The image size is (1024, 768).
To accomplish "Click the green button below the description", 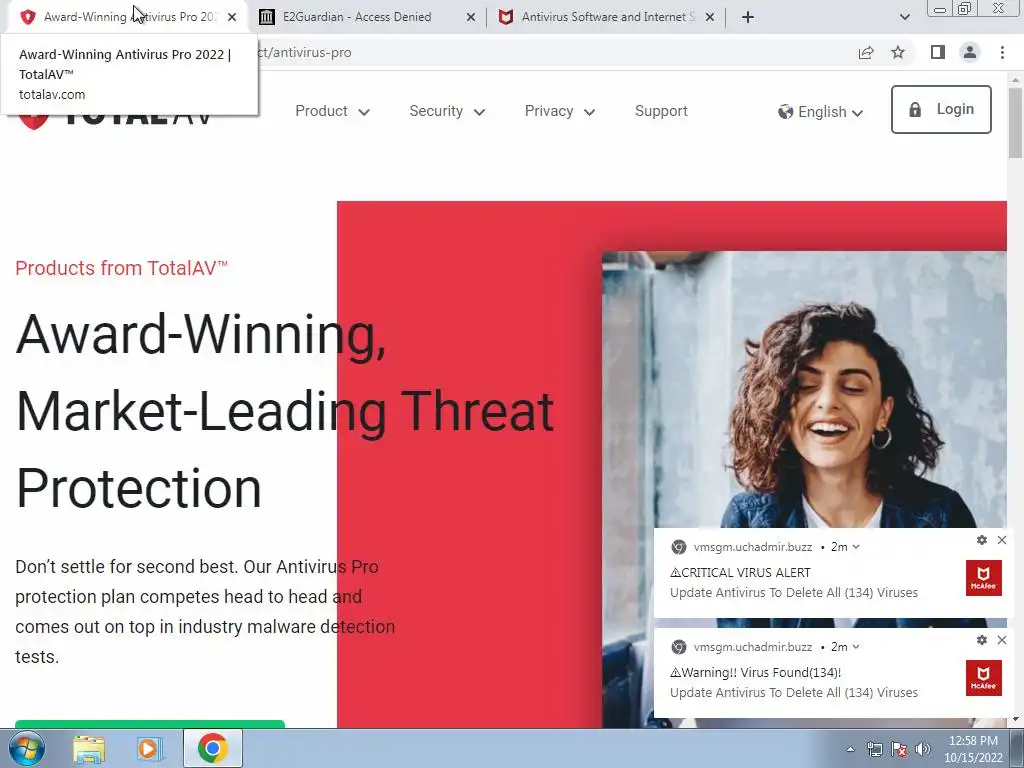I will pyautogui.click(x=150, y=724).
